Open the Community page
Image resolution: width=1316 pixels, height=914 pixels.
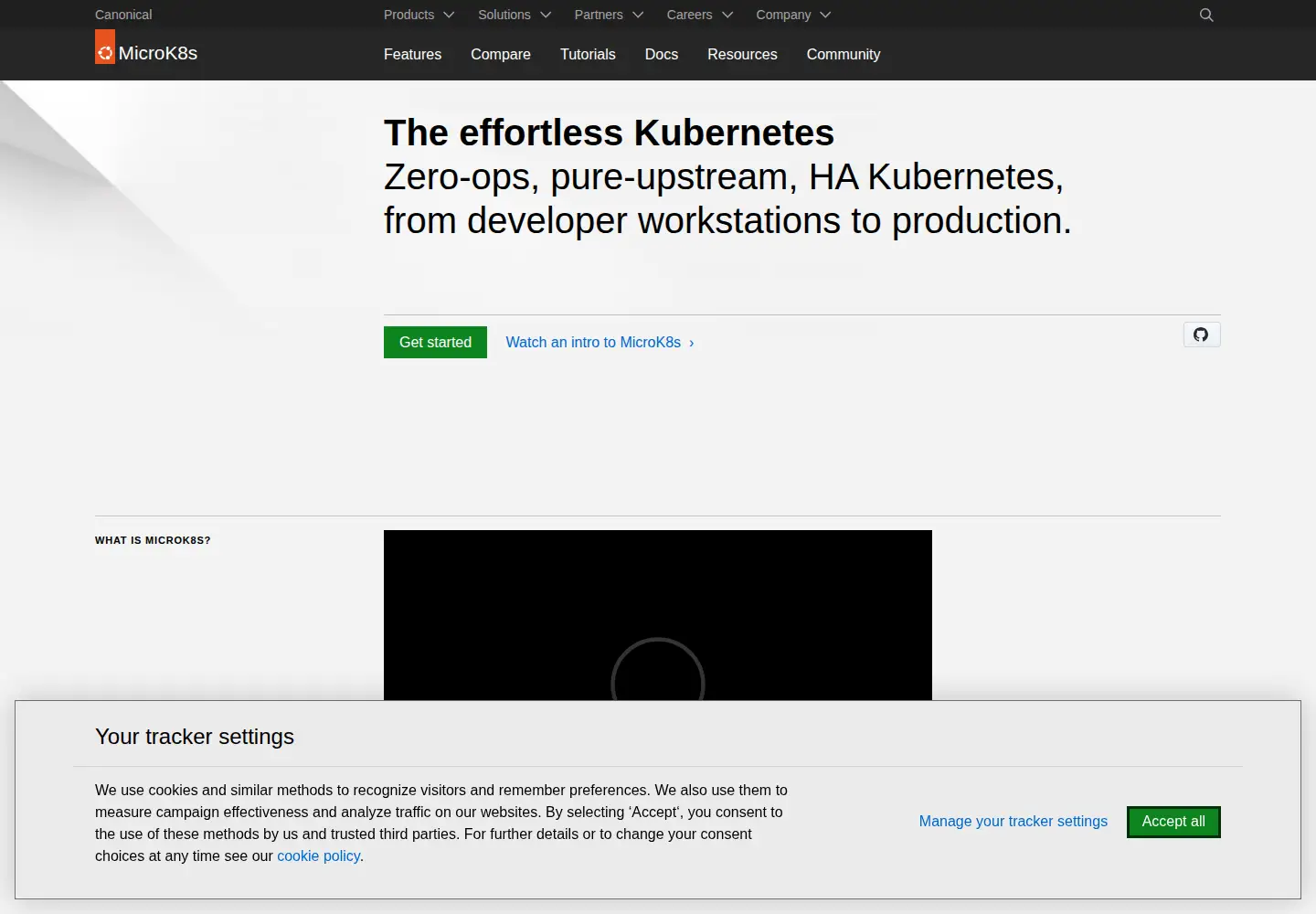coord(844,54)
